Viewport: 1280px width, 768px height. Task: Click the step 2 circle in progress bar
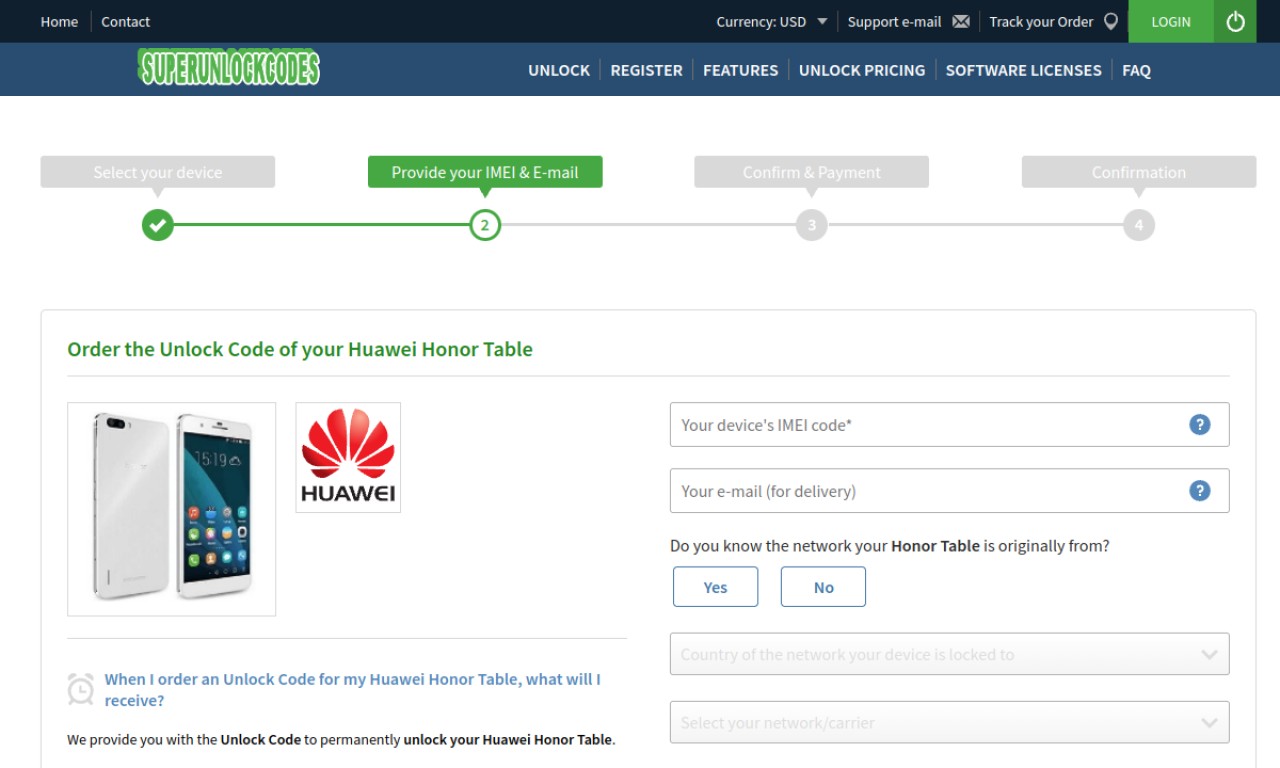pyautogui.click(x=485, y=225)
